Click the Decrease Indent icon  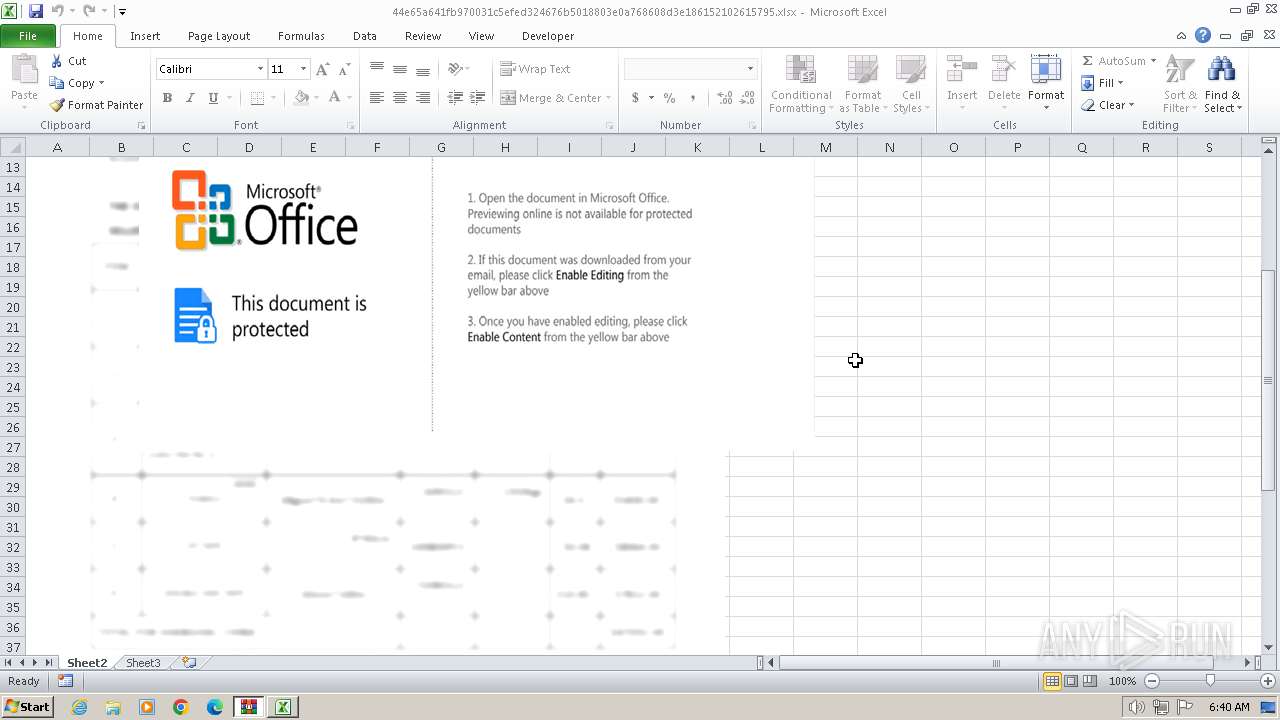coord(455,98)
